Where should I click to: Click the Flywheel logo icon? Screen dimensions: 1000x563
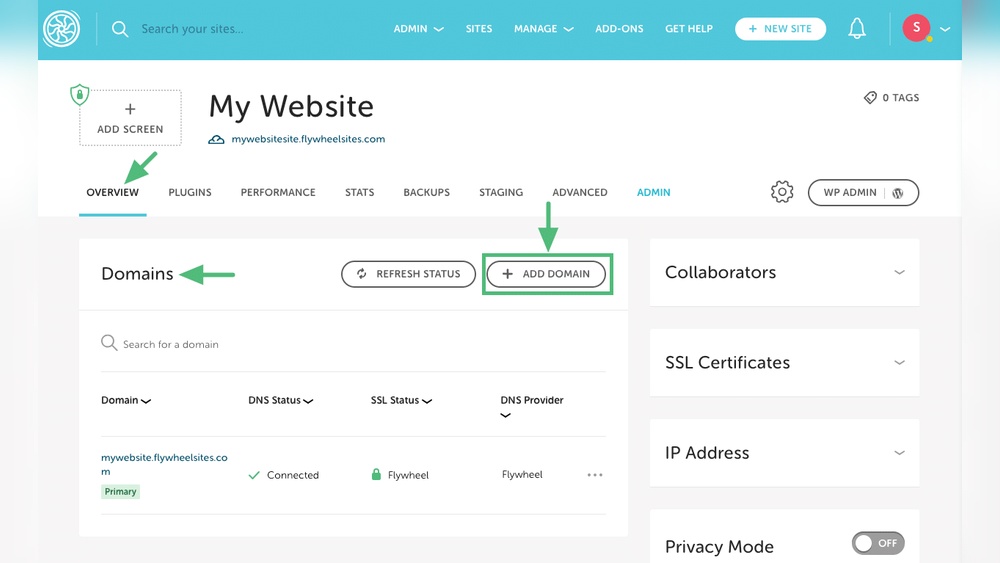[x=62, y=29]
